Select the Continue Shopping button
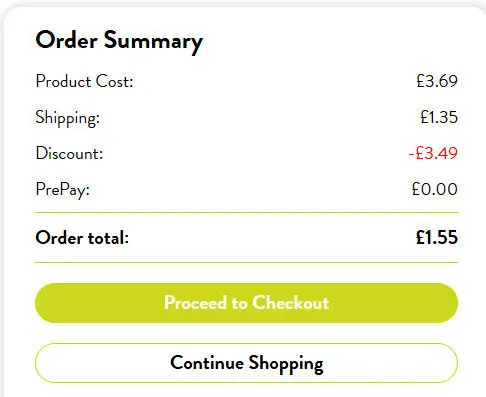Viewport: 486px width, 397px height. [246, 363]
